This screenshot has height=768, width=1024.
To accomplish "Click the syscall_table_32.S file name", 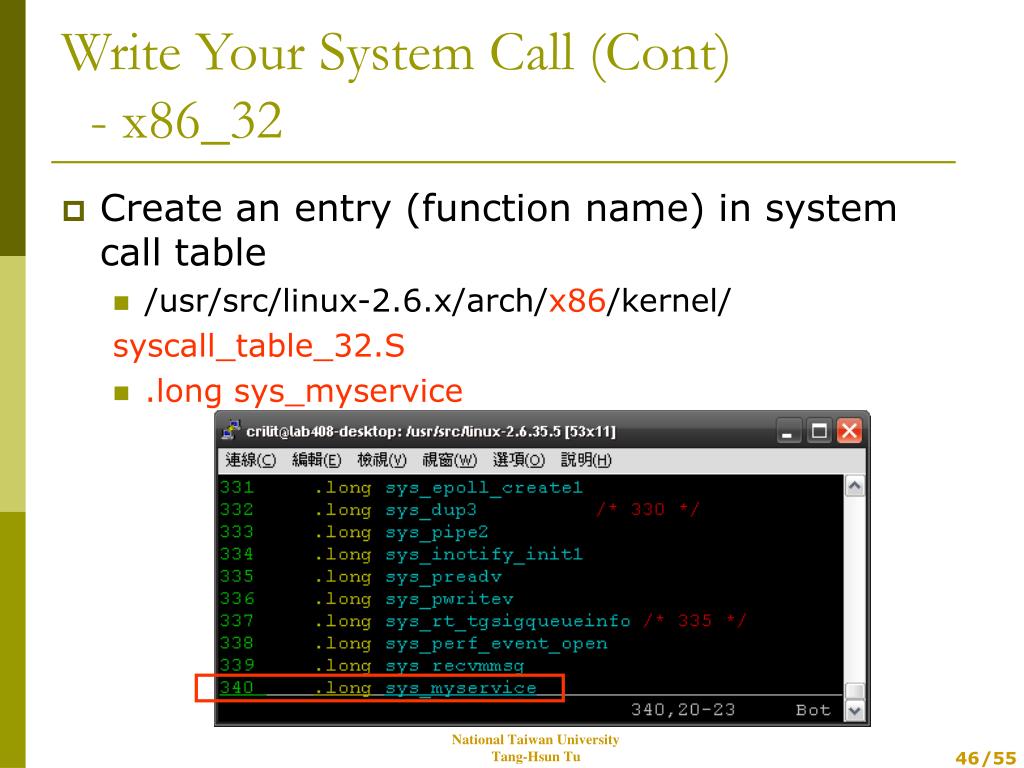I will (x=259, y=346).
